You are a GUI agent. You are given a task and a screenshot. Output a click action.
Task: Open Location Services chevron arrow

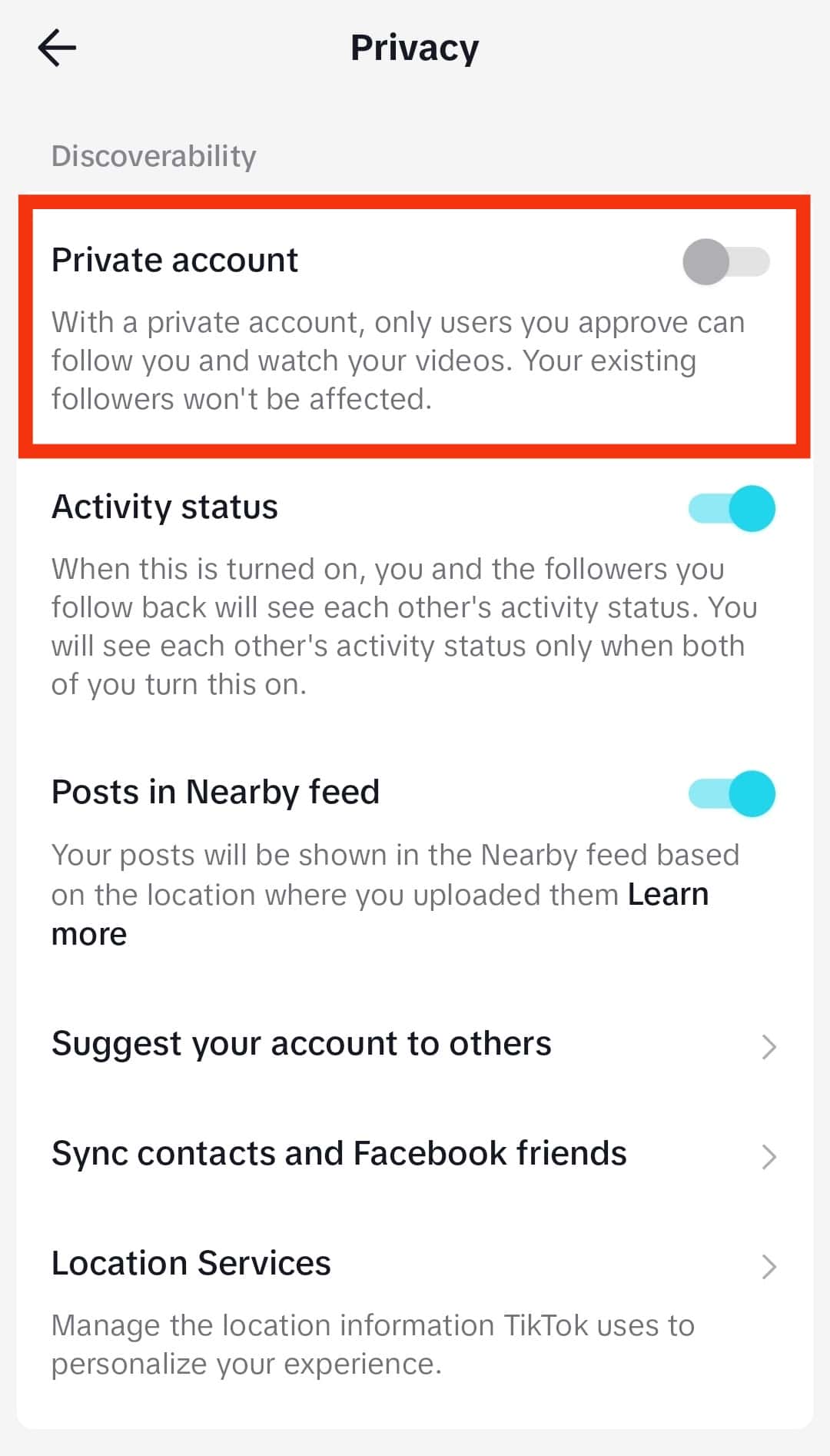769,1266
